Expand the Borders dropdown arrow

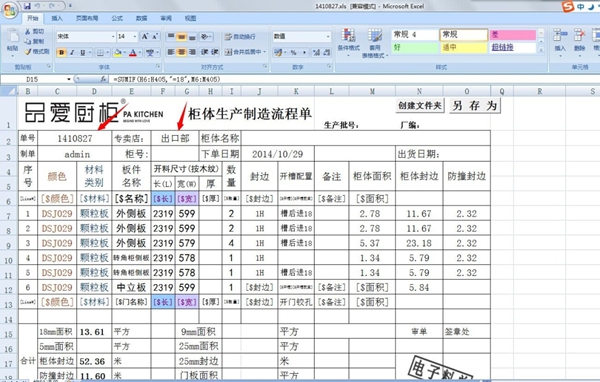point(107,52)
